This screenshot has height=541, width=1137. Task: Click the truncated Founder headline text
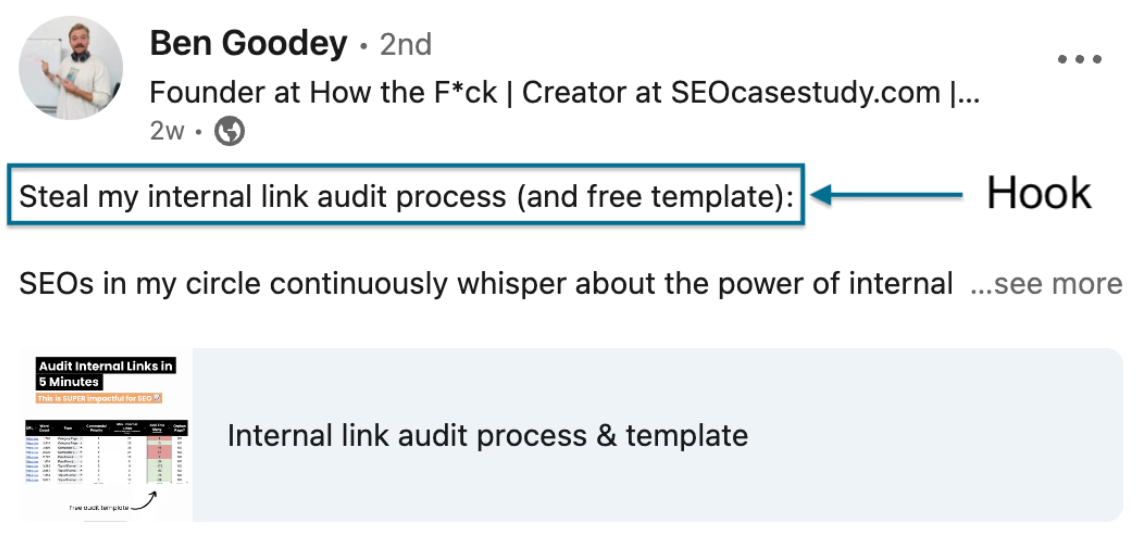click(x=565, y=93)
